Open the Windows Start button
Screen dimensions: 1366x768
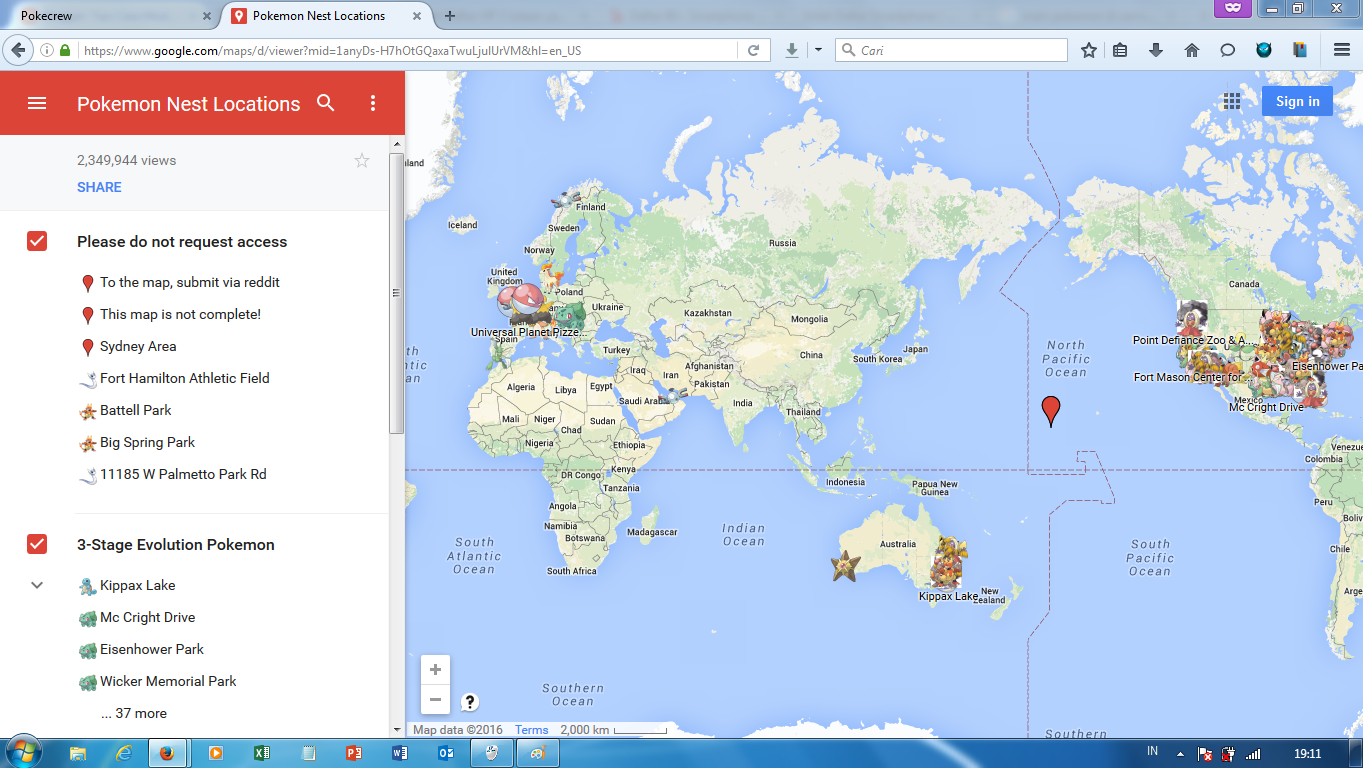[23, 752]
